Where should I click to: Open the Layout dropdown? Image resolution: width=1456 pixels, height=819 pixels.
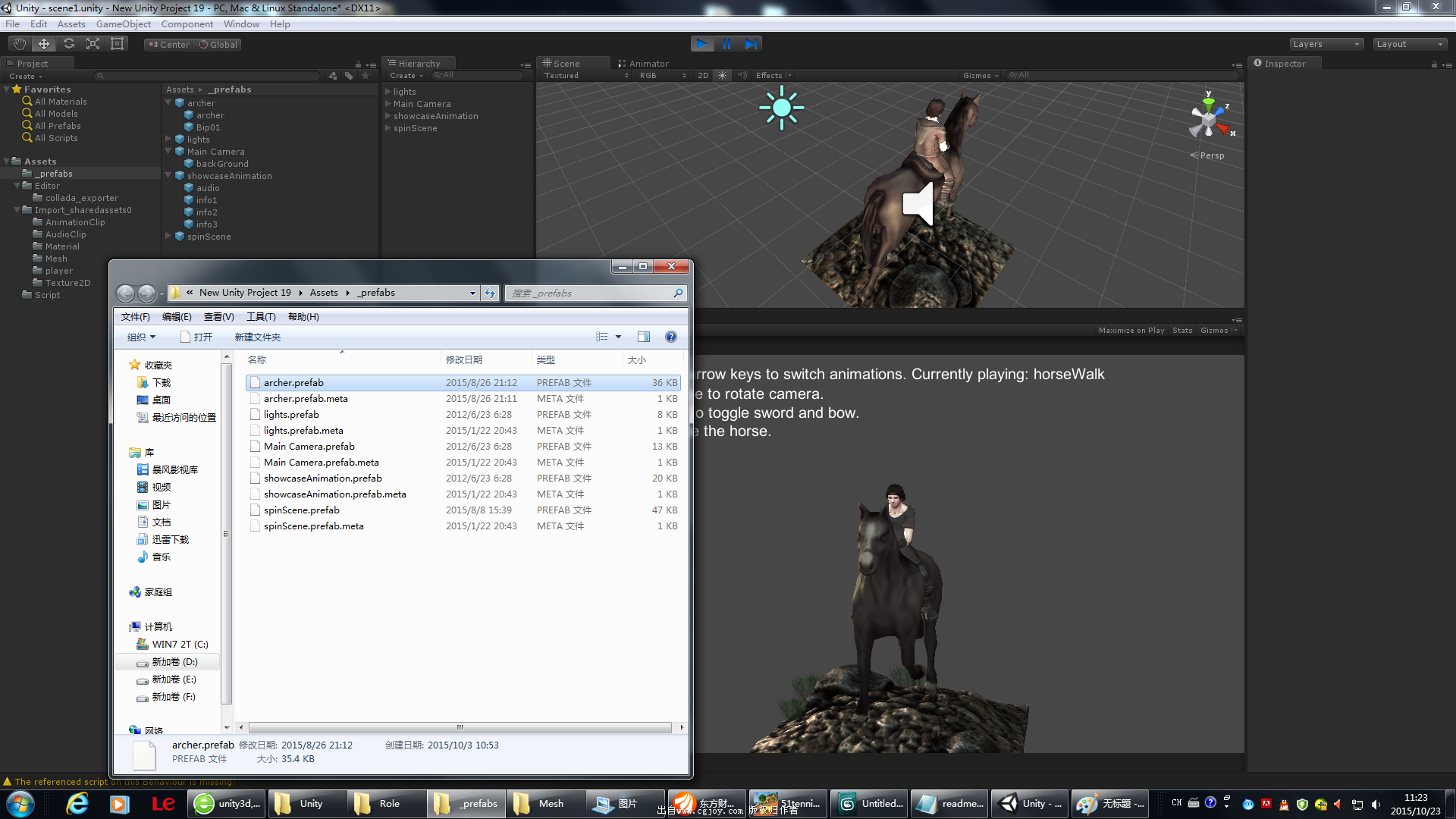[x=1410, y=44]
